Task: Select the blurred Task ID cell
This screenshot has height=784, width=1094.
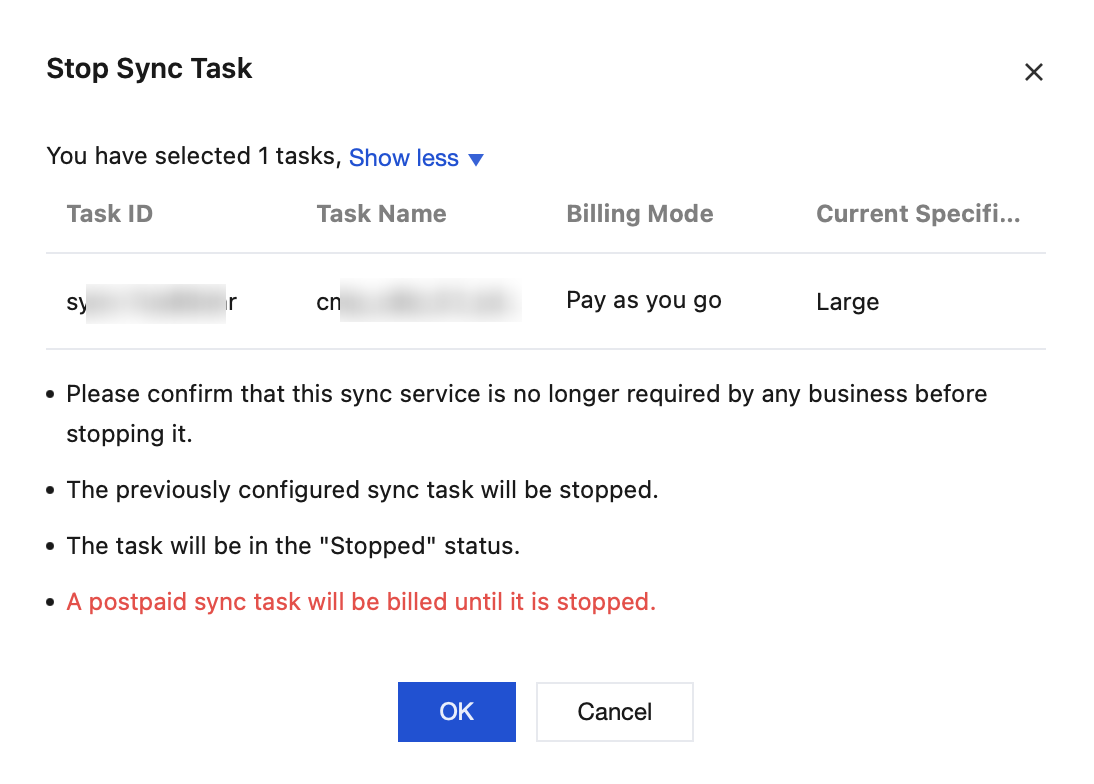Action: [152, 302]
